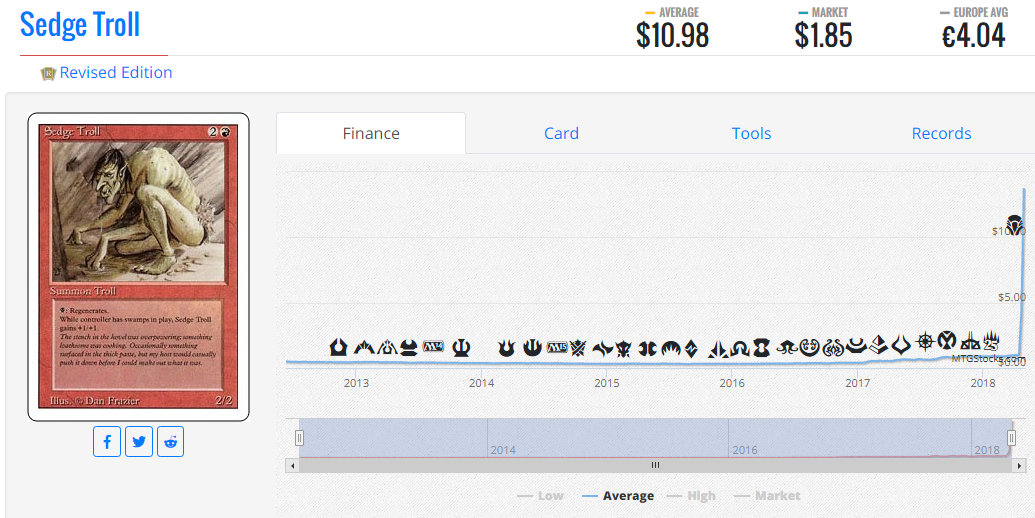The height and width of the screenshot is (518, 1035).
Task: Click the Dragons of Tarkir dragon-head symbol
Action: (x=624, y=348)
